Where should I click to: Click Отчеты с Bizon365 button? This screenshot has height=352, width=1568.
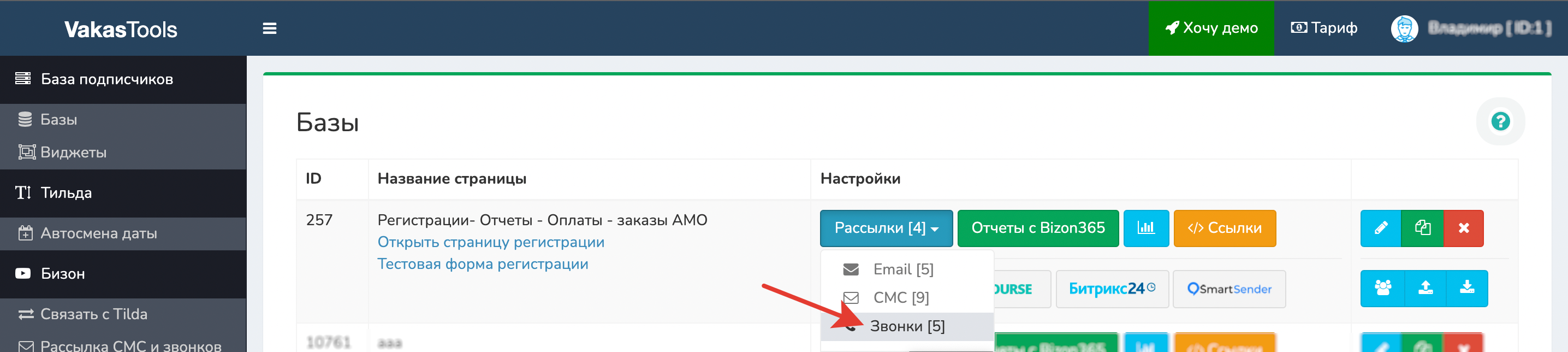(1037, 228)
